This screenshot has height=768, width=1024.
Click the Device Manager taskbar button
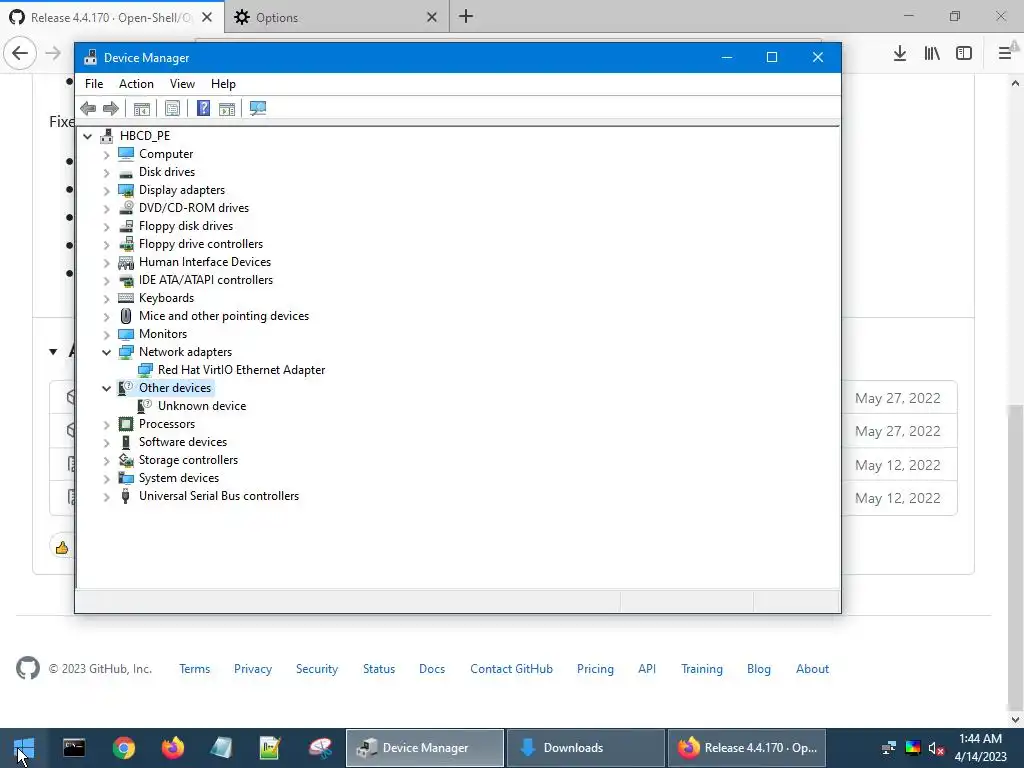424,748
